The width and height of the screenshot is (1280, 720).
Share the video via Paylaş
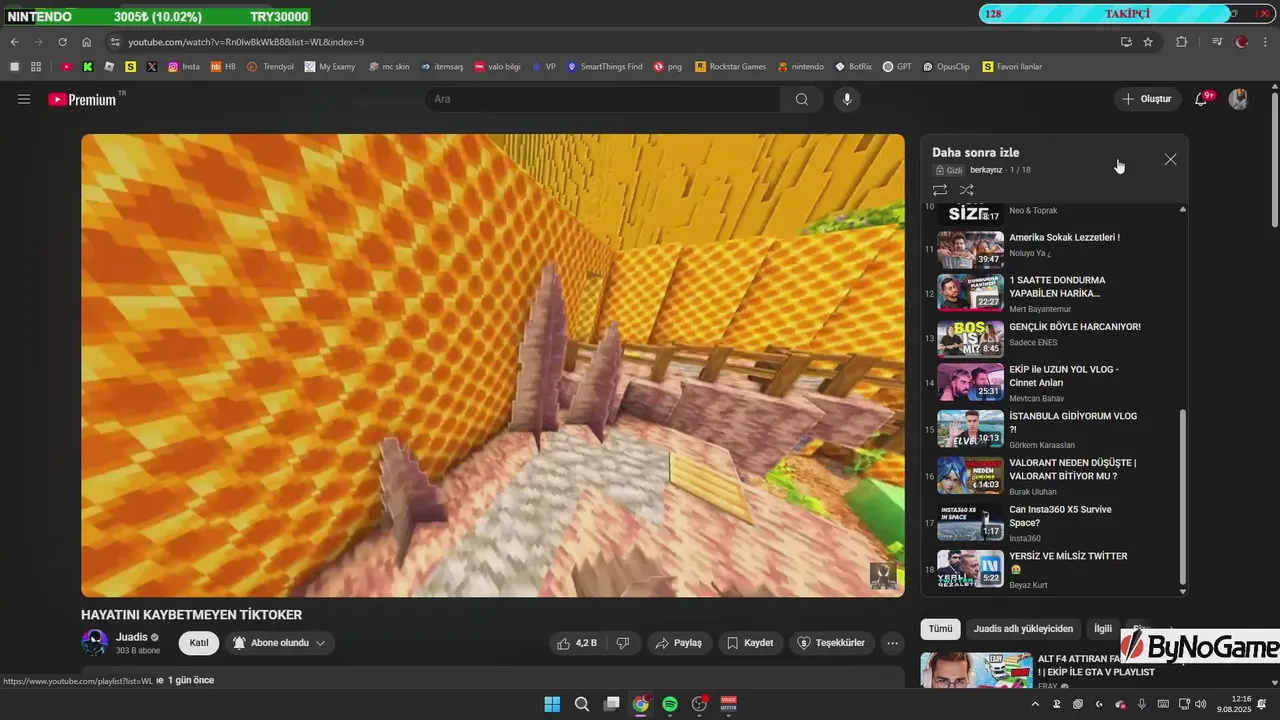click(x=678, y=643)
